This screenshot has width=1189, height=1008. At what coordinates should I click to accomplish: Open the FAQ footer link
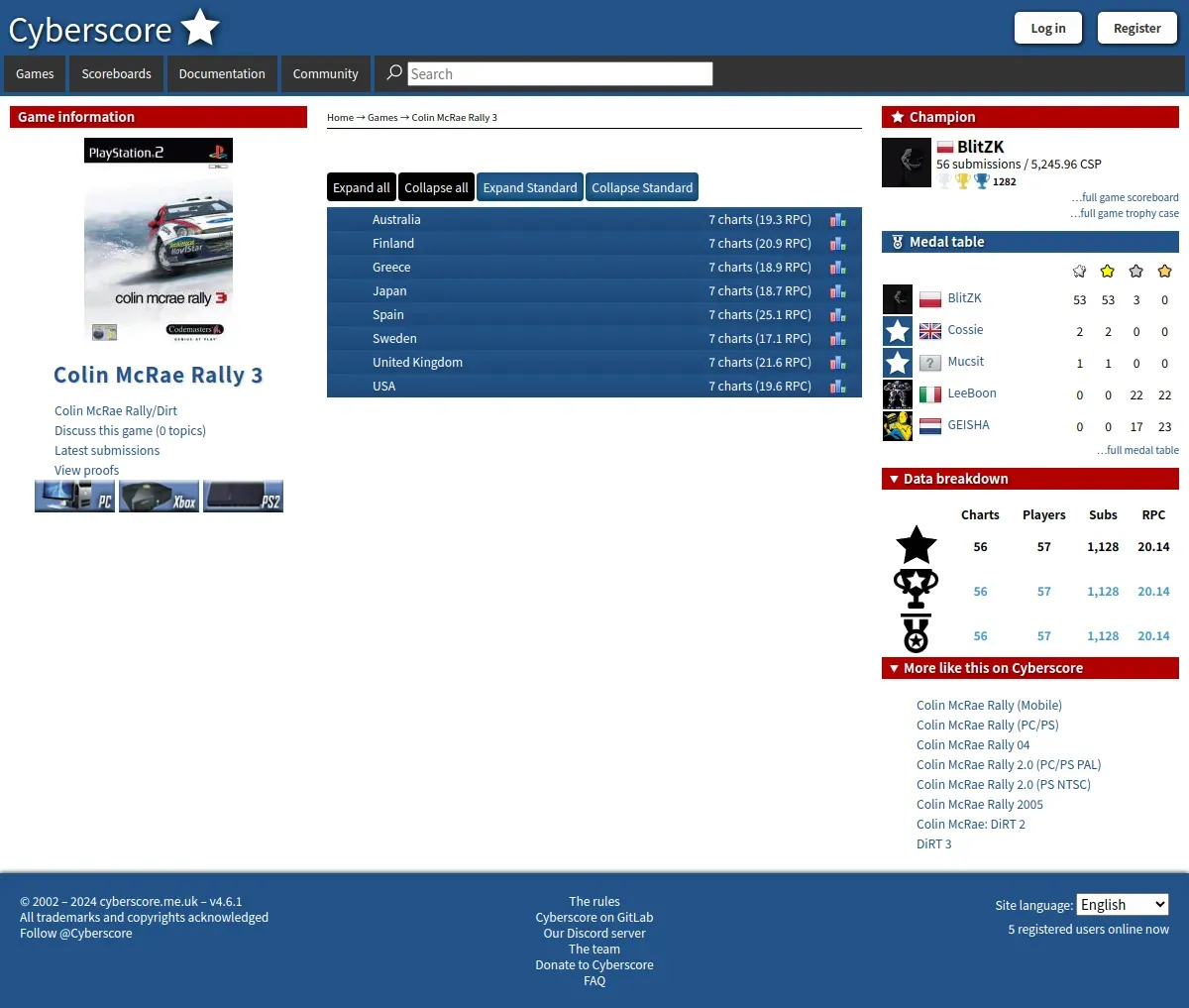point(594,980)
